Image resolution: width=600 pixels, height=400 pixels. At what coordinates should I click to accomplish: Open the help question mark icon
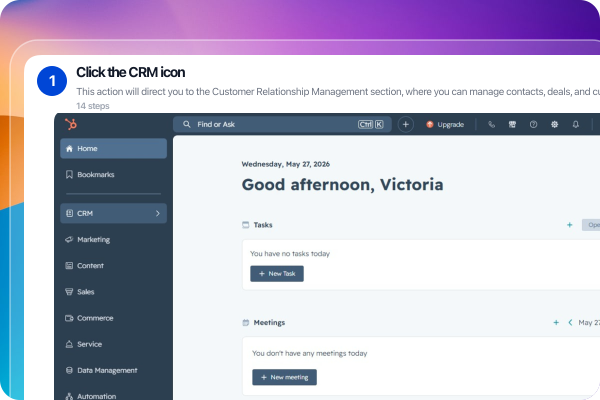[533, 124]
